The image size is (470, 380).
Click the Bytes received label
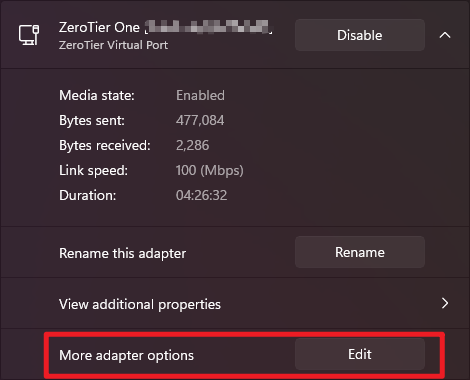[105, 145]
